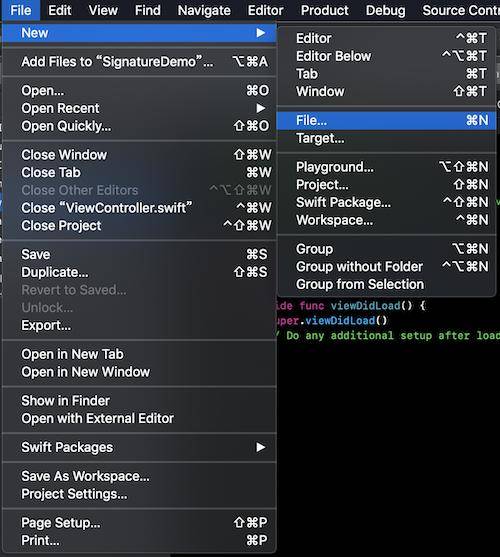
Task: Expand the Swift Packages submenu
Action: click(139, 447)
